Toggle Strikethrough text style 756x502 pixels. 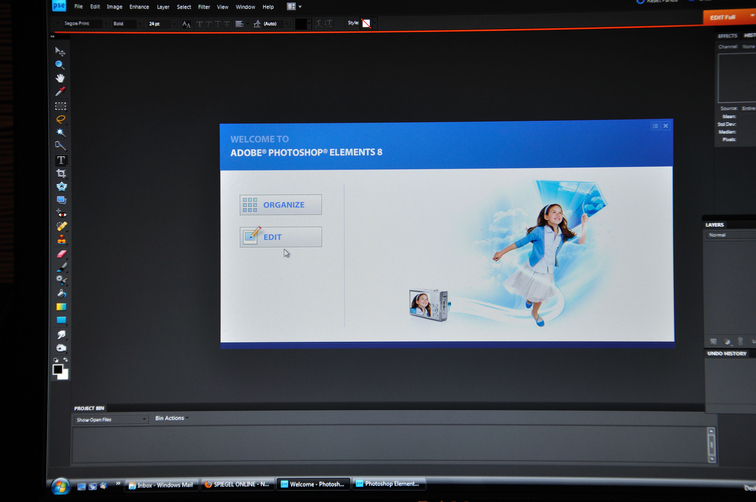(227, 24)
